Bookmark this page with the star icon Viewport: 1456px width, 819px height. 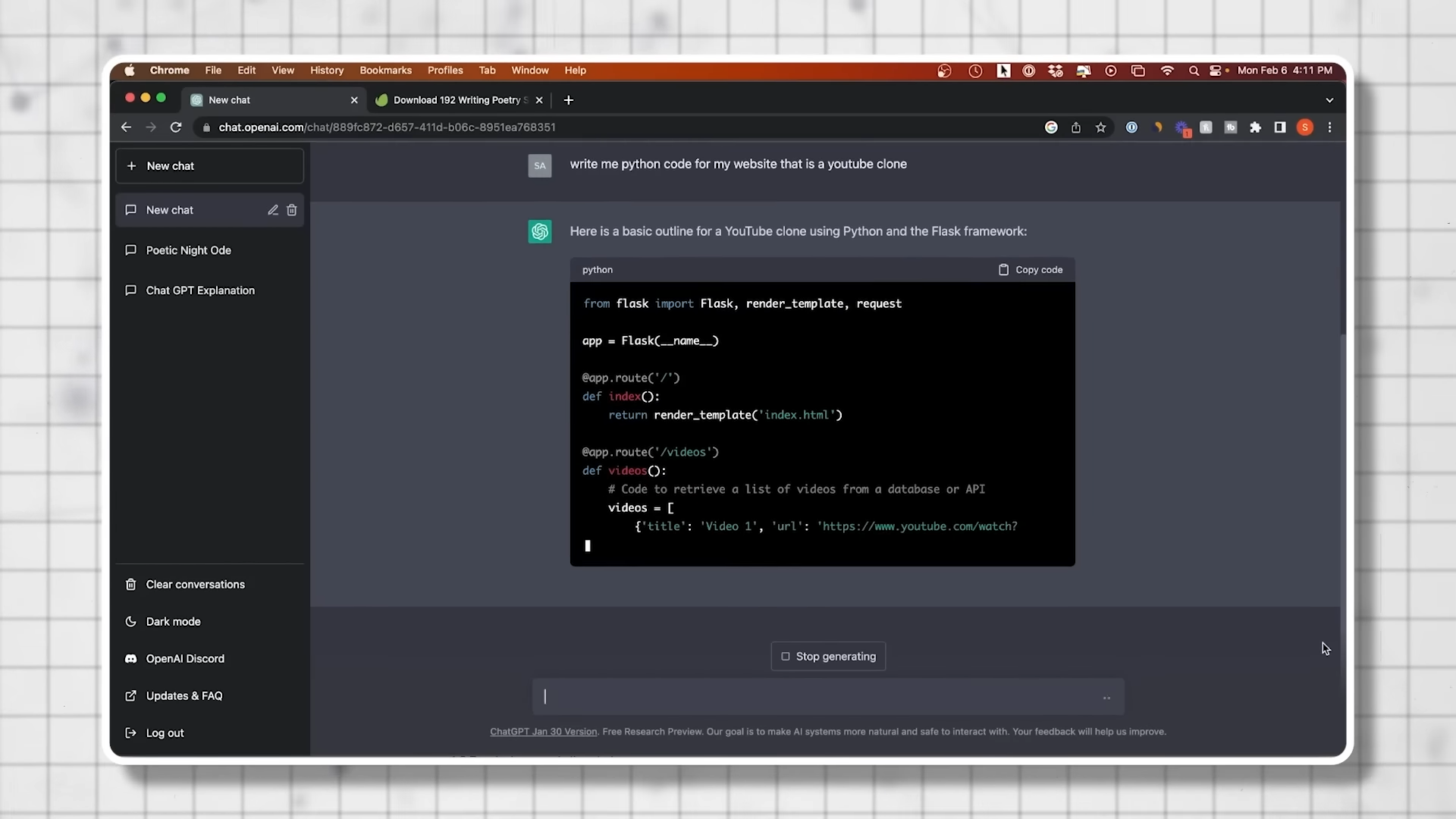click(x=1100, y=127)
